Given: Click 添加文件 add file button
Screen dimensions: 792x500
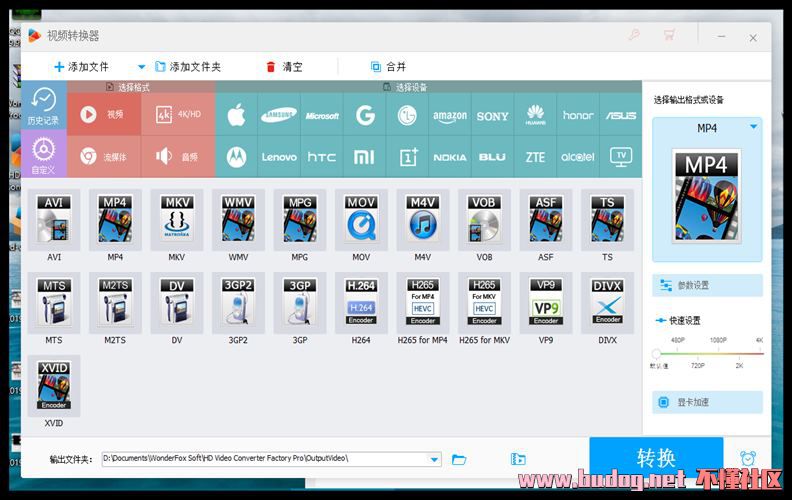Looking at the screenshot, I should coord(81,67).
